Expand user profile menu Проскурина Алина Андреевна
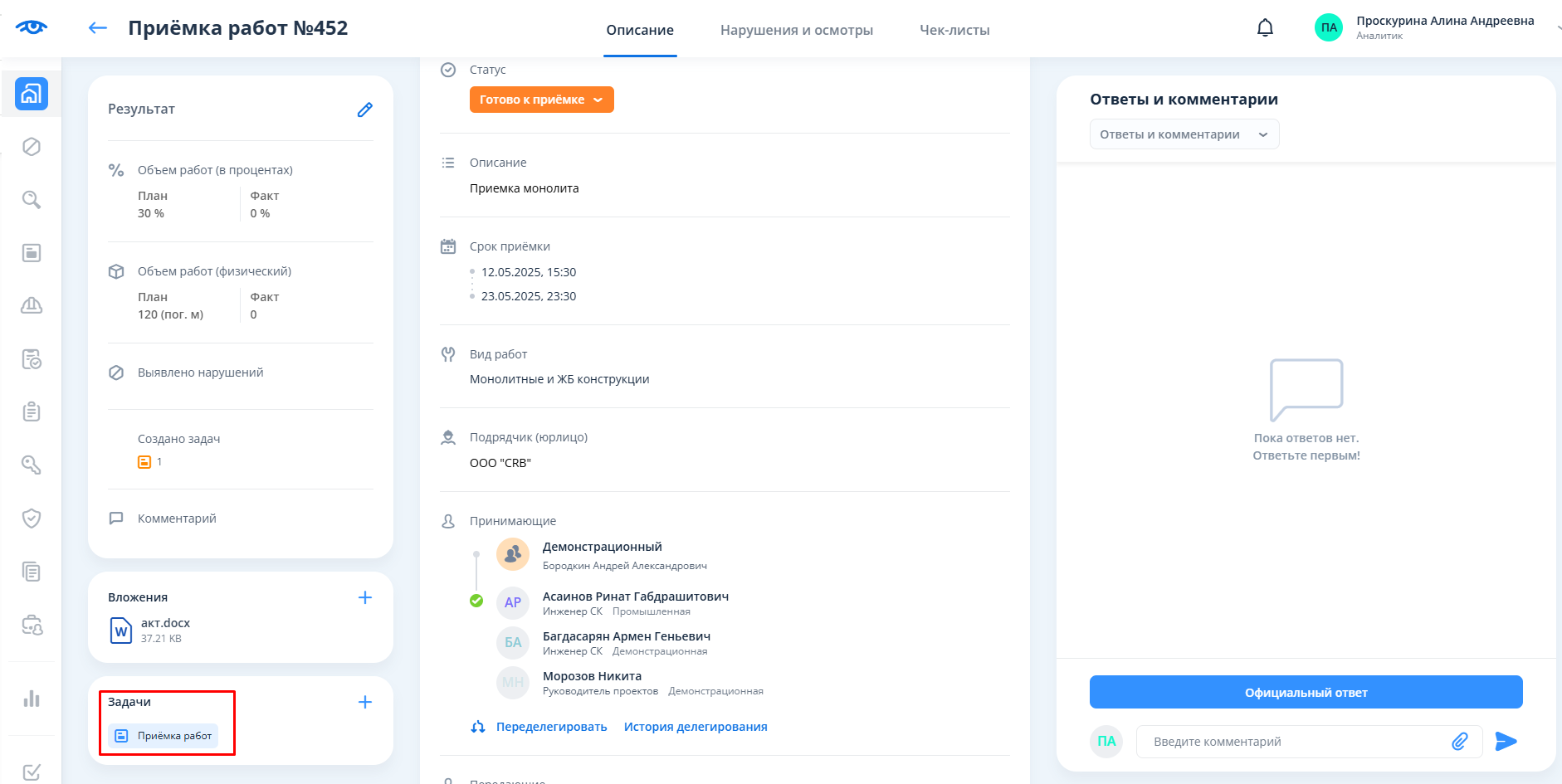 pos(1444,27)
